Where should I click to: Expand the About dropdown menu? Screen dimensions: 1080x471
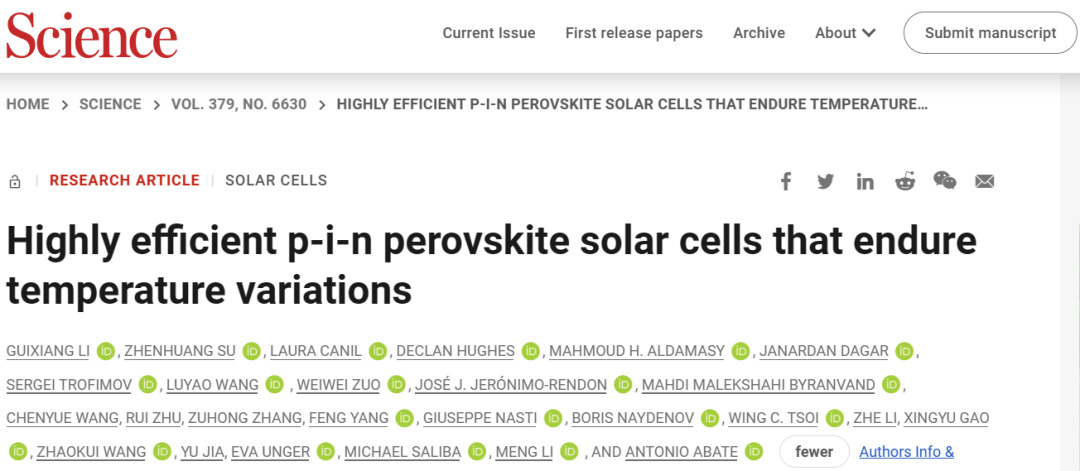point(845,33)
